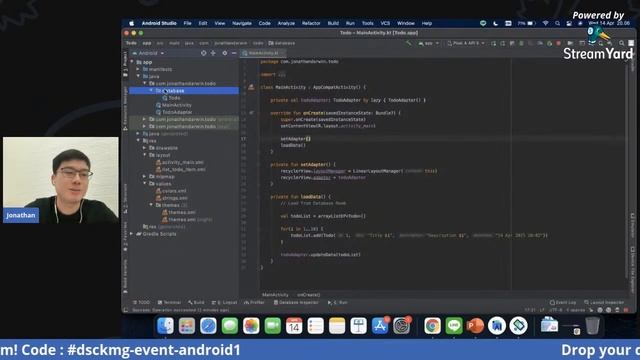Open Finder from the Dock
Image resolution: width=640 pixels, height=360 pixels.
pos(165,326)
